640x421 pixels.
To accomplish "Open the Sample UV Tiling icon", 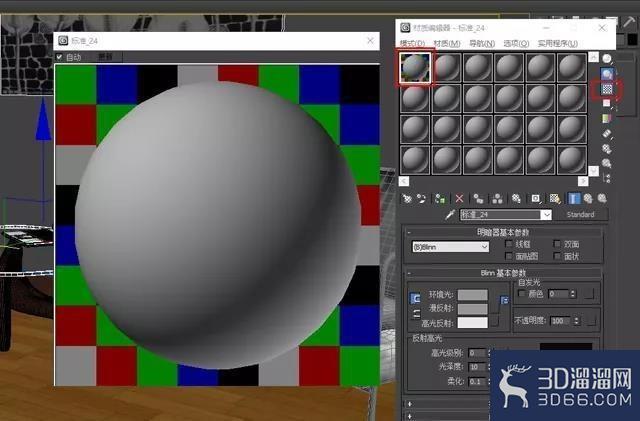I will click(x=607, y=103).
